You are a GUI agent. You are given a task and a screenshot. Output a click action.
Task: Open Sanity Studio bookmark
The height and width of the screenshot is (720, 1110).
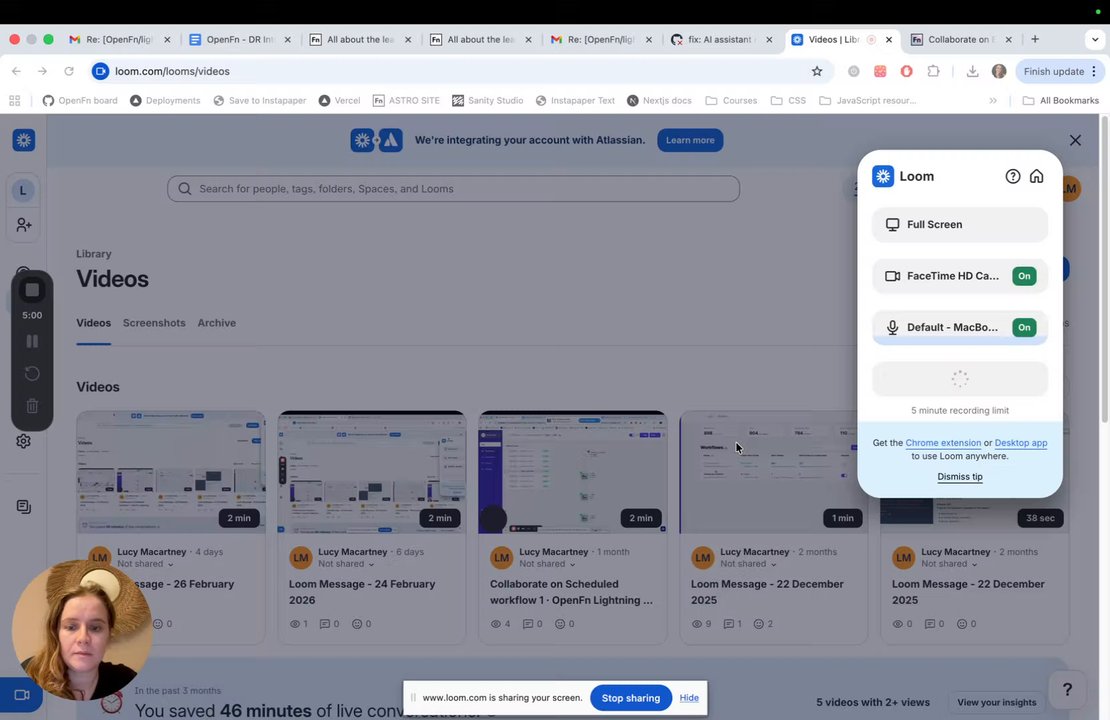click(x=488, y=101)
